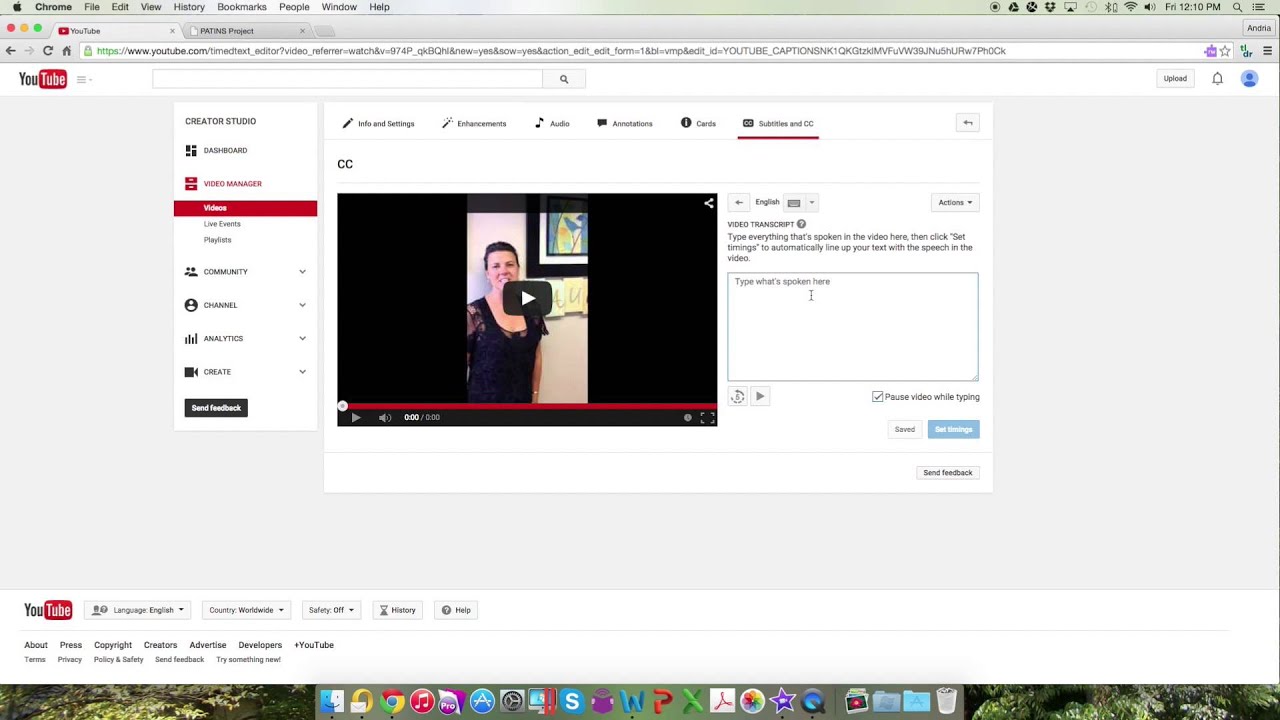
Task: Click the transcript text area
Action: pyautogui.click(x=853, y=326)
